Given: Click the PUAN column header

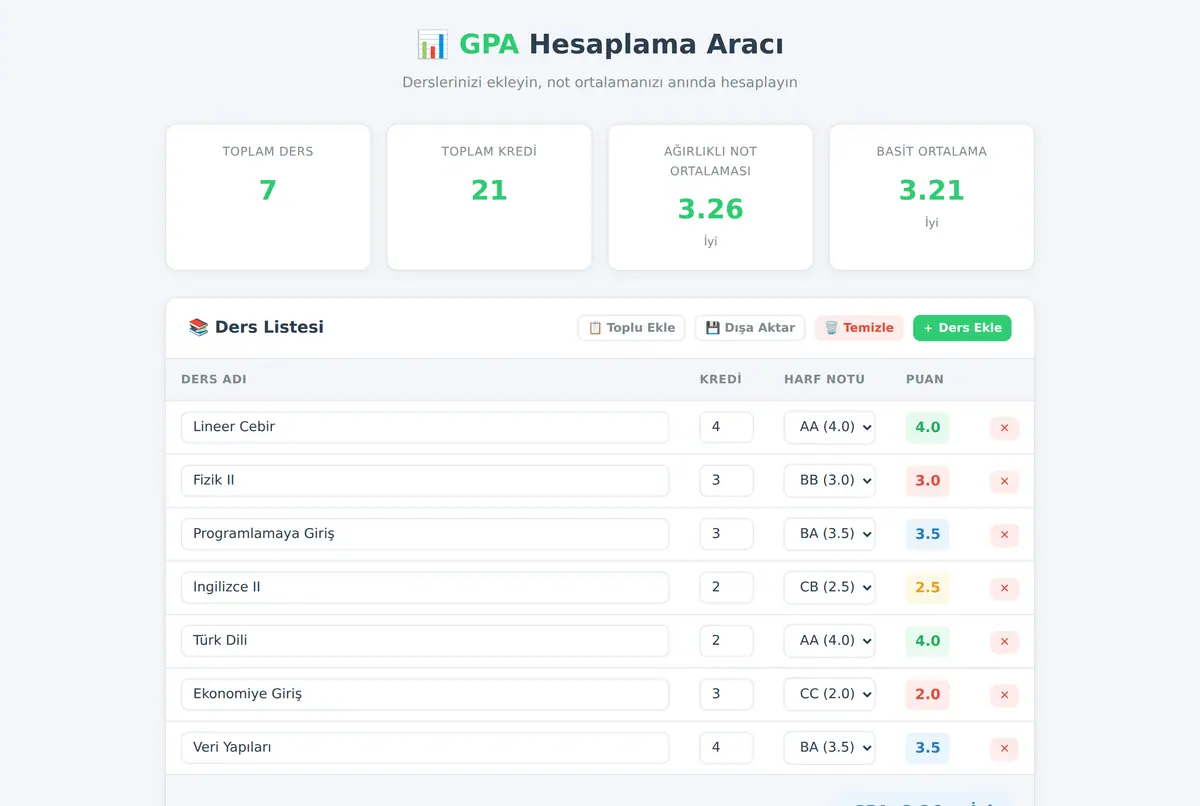Looking at the screenshot, I should (925, 379).
